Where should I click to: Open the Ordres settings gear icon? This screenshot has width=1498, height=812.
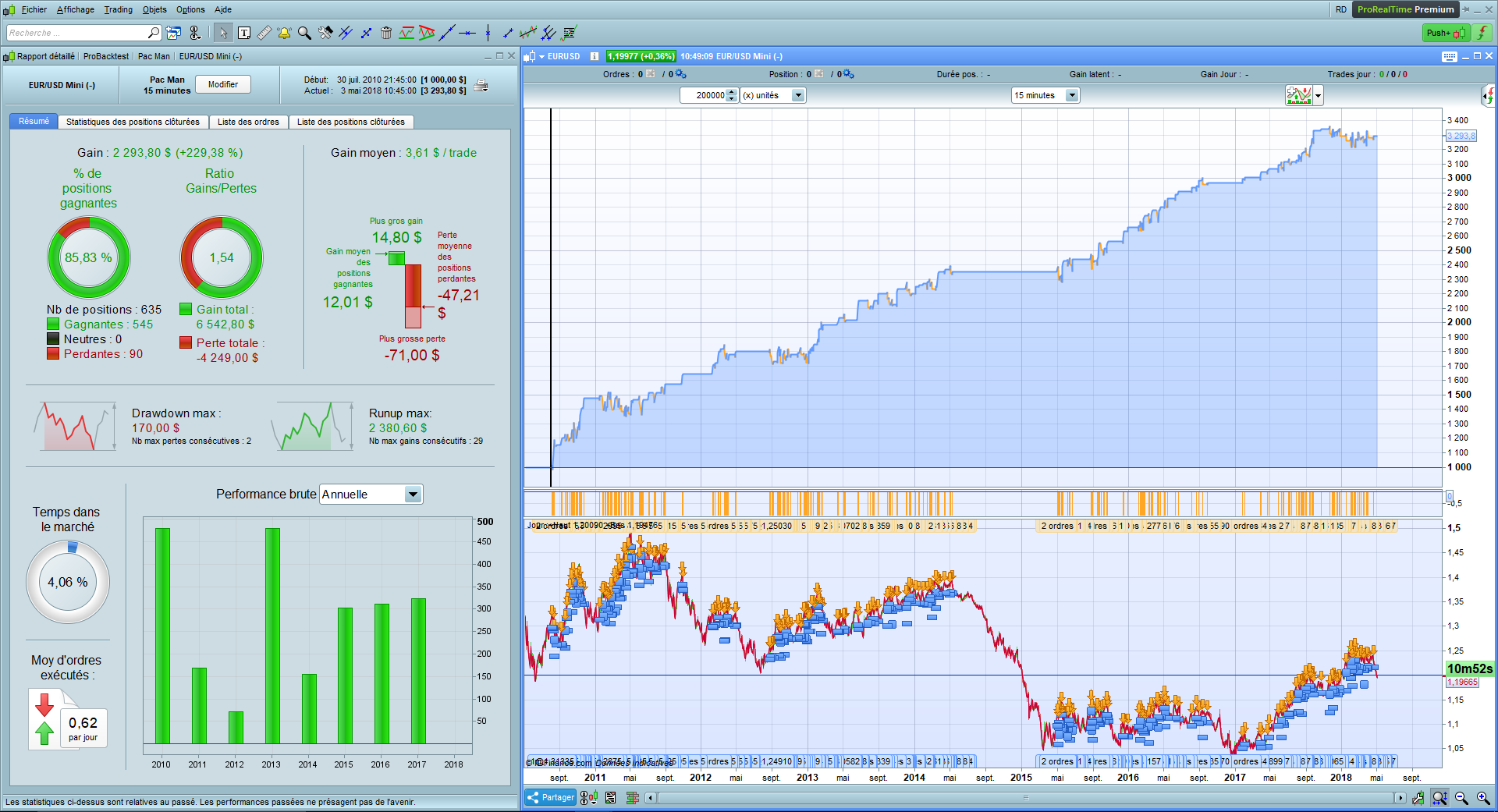[680, 74]
